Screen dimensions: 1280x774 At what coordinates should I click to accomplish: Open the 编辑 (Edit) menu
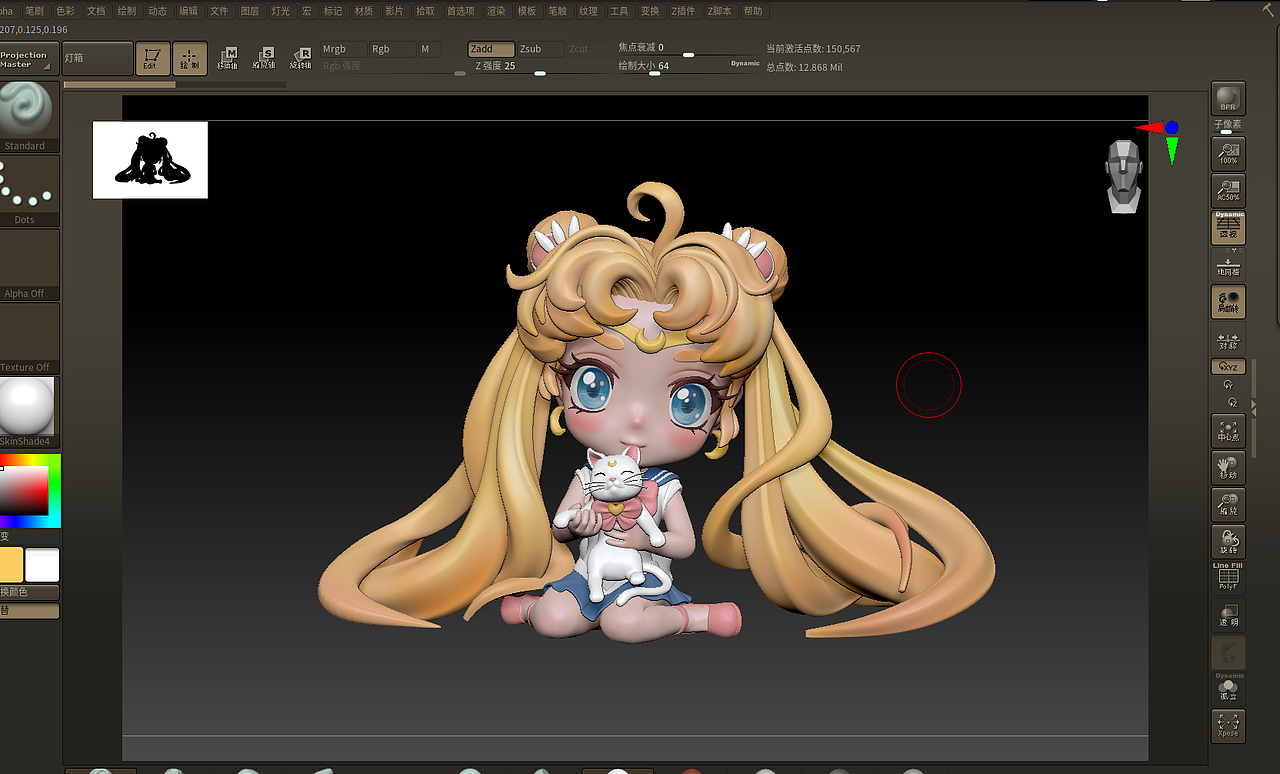[188, 11]
